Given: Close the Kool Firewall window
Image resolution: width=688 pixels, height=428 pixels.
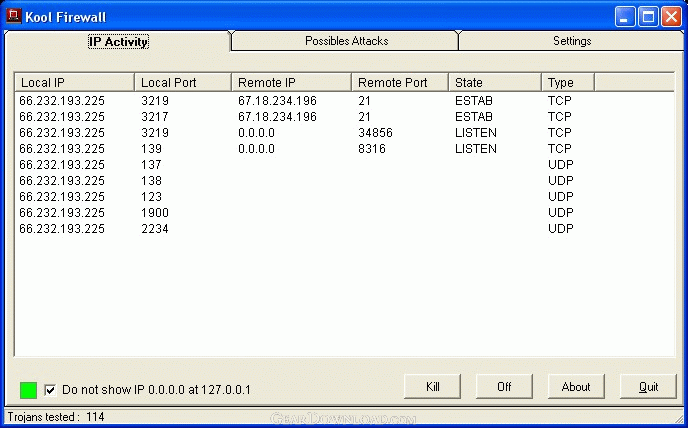Looking at the screenshot, I should 672,17.
